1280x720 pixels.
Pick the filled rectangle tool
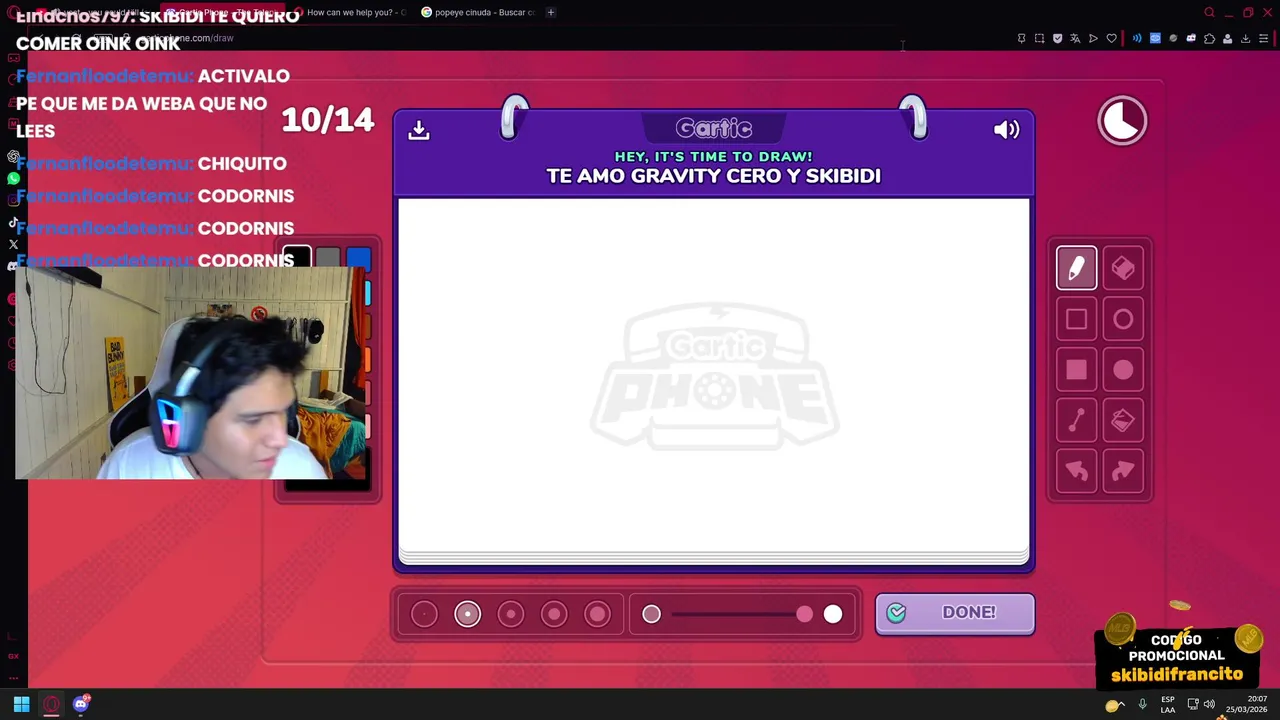point(1076,370)
